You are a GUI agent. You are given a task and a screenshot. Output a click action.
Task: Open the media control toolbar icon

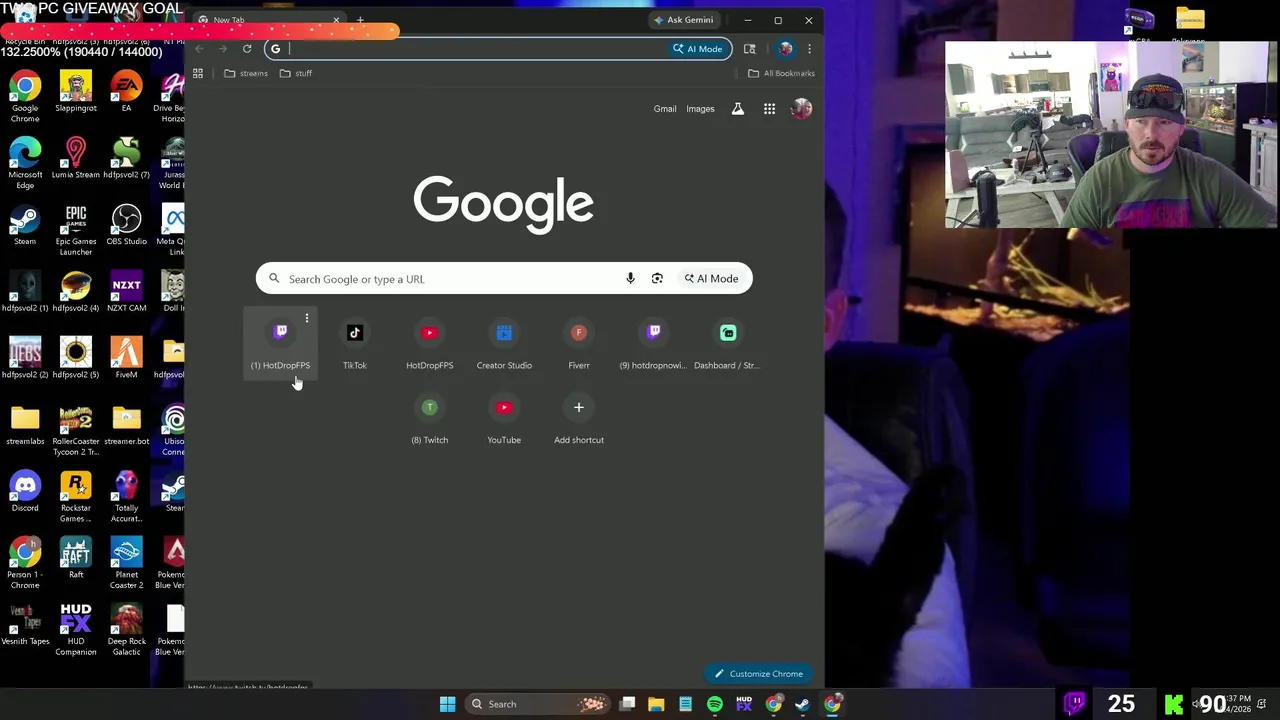(x=750, y=49)
